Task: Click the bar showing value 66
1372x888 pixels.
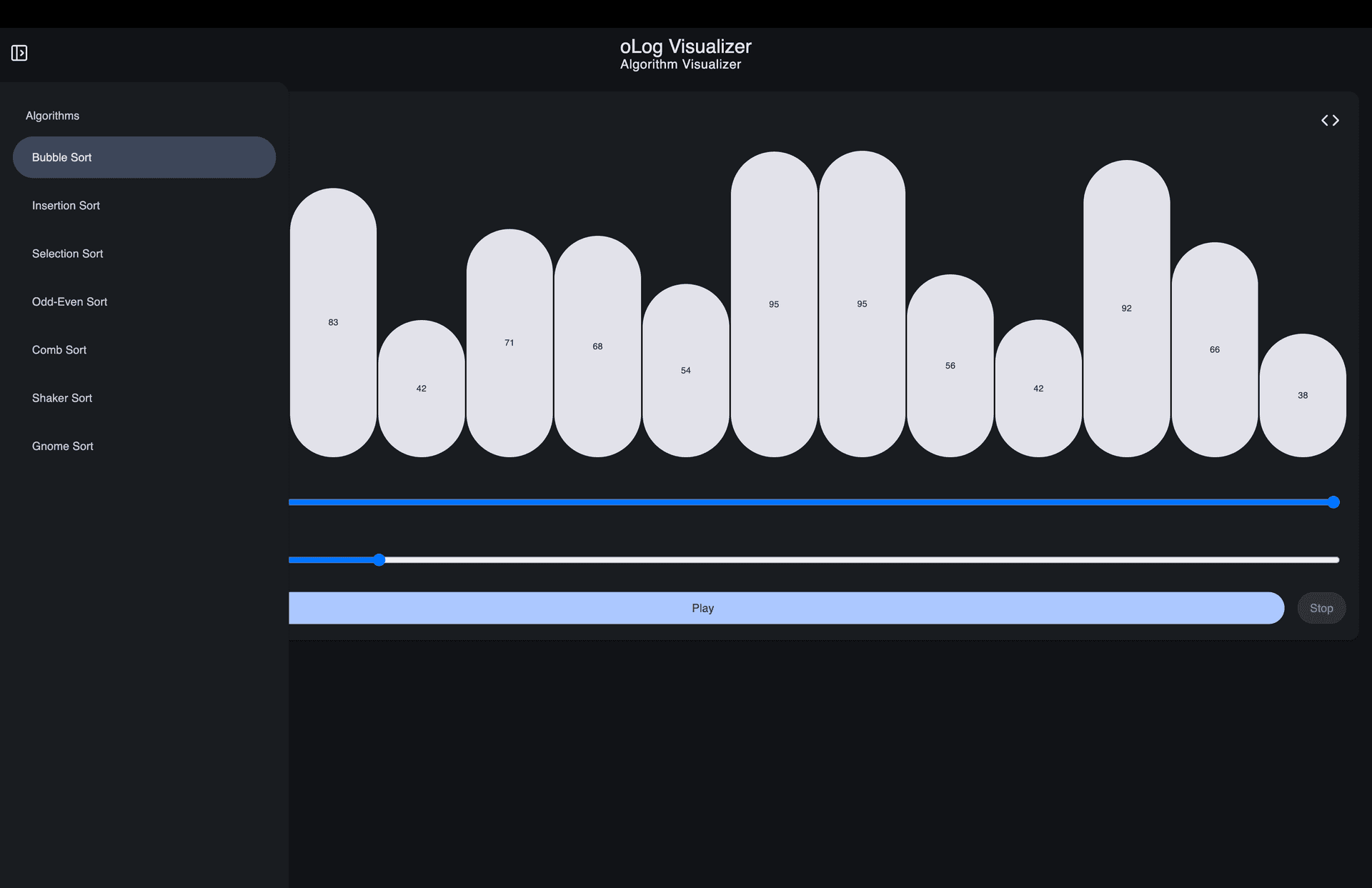Action: click(x=1215, y=349)
